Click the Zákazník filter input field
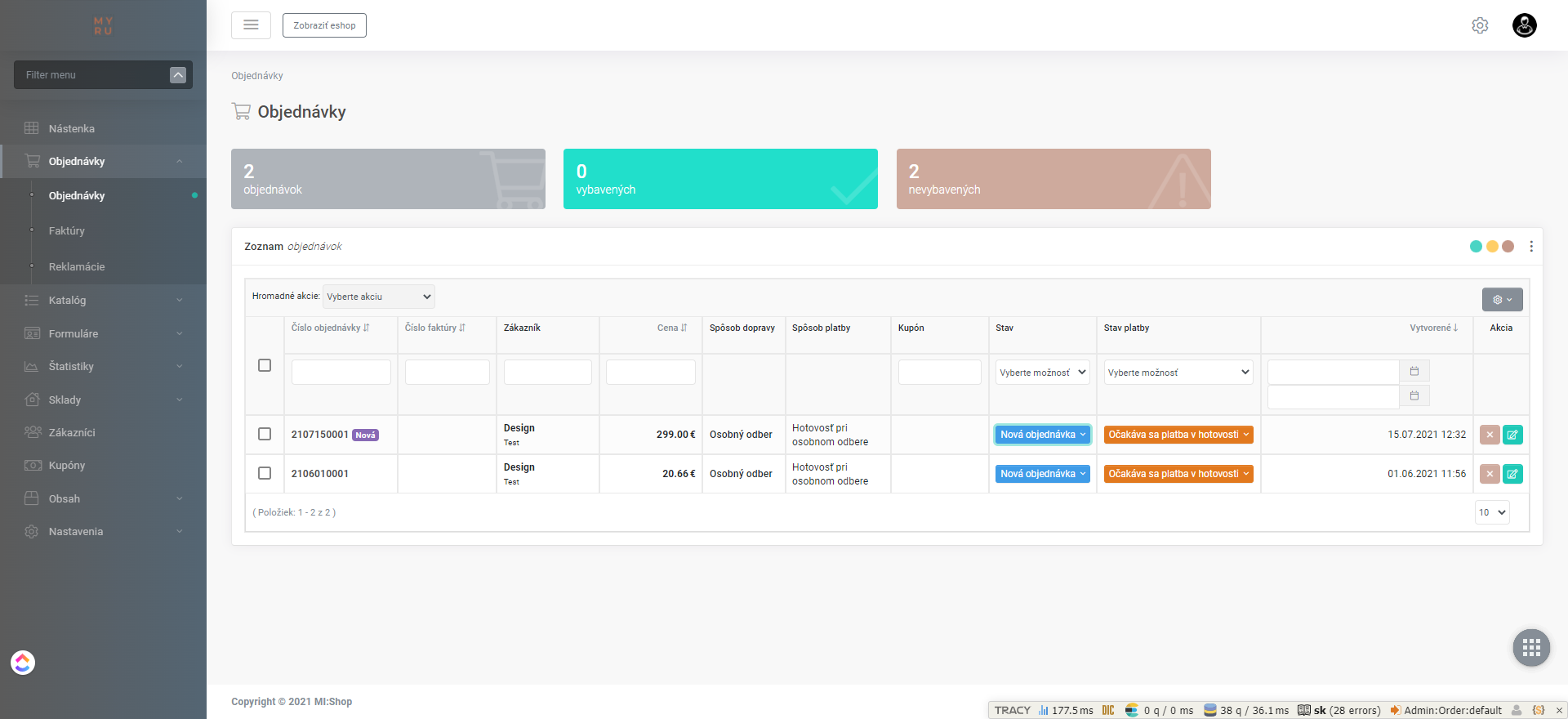 [x=547, y=373]
